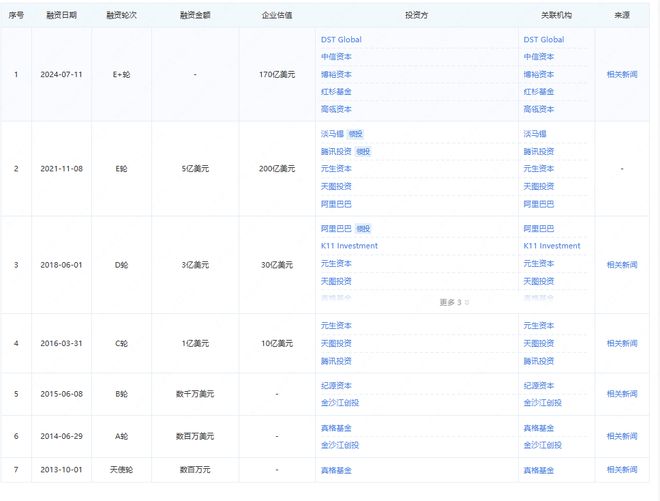This screenshot has height=501, width=660.
Task: Click the 领投 tag next to 淡马锡
Action: pyautogui.click(x=355, y=134)
